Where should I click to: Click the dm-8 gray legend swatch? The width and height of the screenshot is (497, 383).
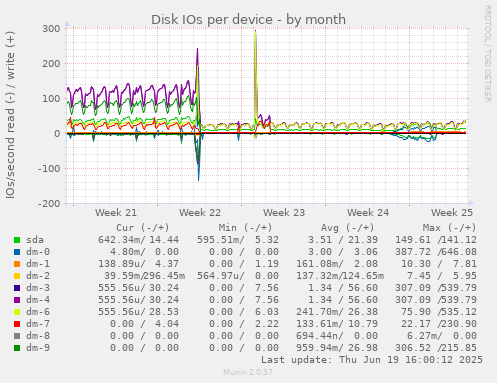click(17, 336)
